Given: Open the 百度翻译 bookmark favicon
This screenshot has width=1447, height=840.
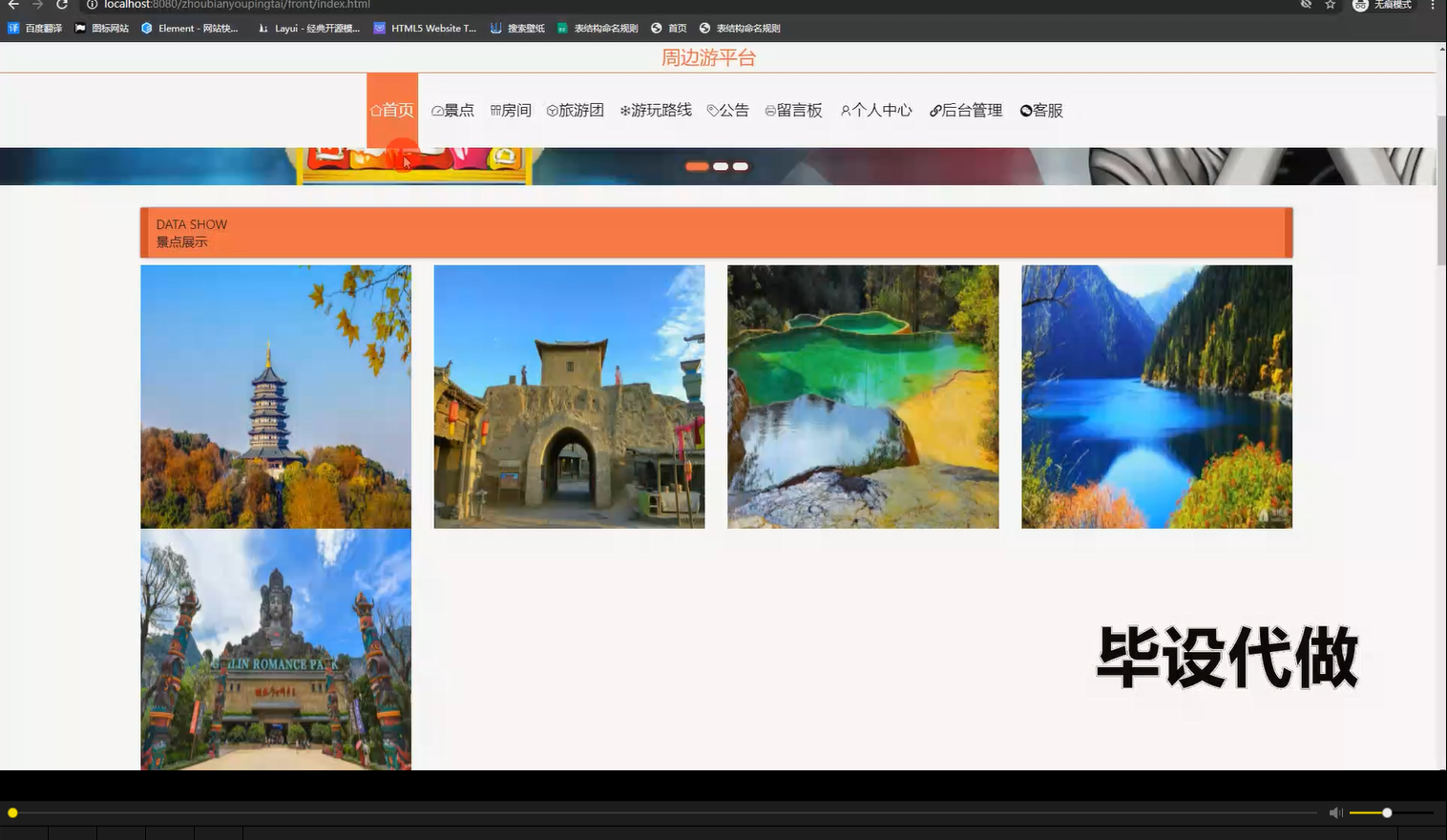Looking at the screenshot, I should tap(12, 28).
